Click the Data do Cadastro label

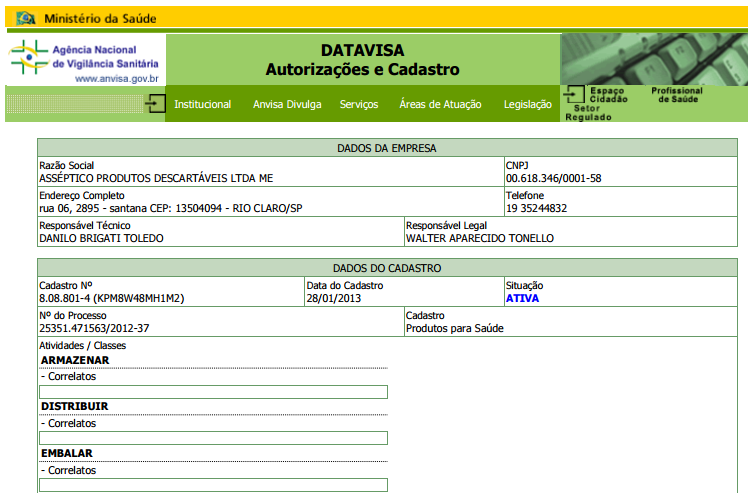click(344, 285)
